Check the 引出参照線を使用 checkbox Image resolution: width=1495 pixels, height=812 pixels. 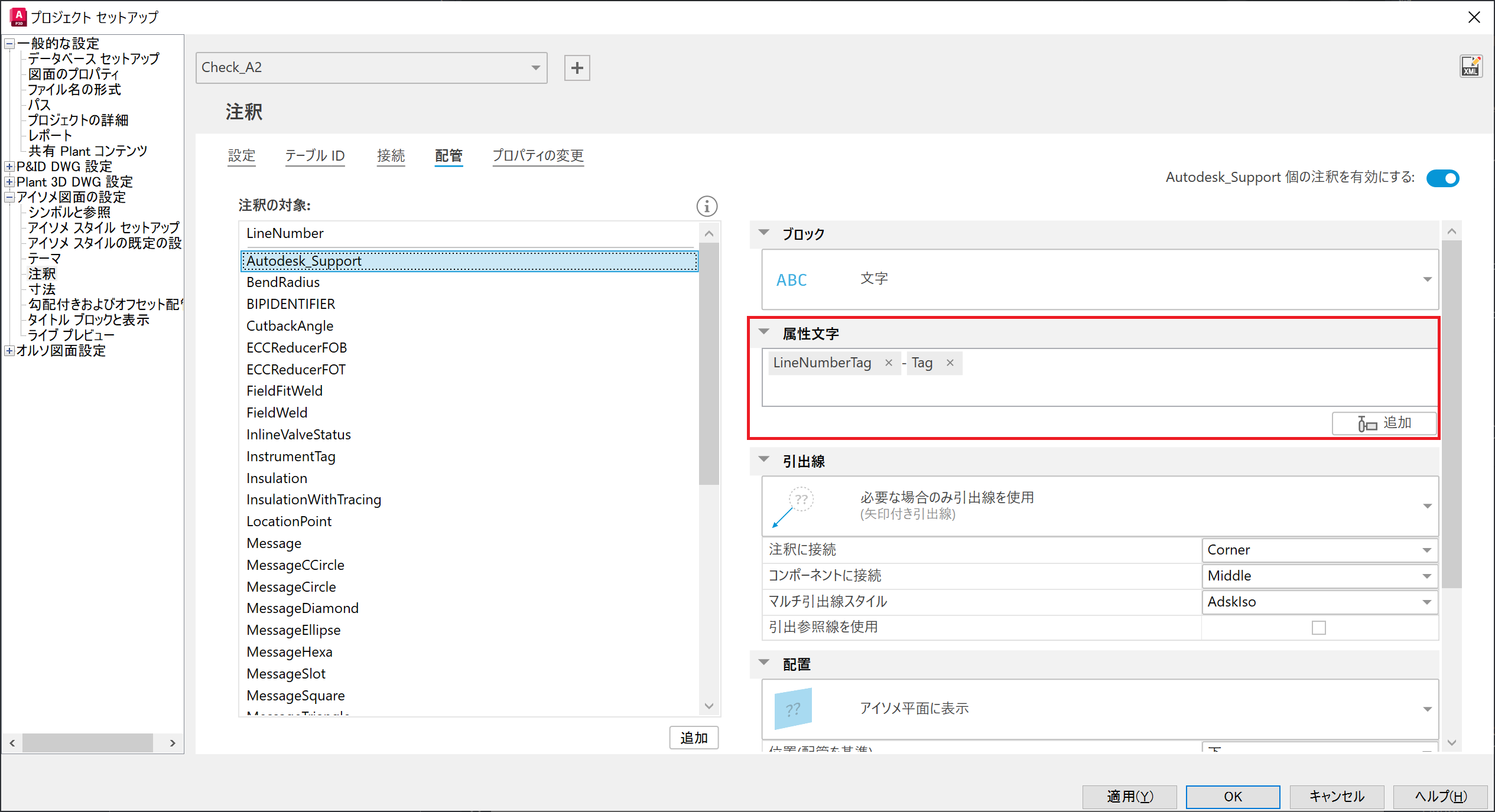click(1318, 627)
